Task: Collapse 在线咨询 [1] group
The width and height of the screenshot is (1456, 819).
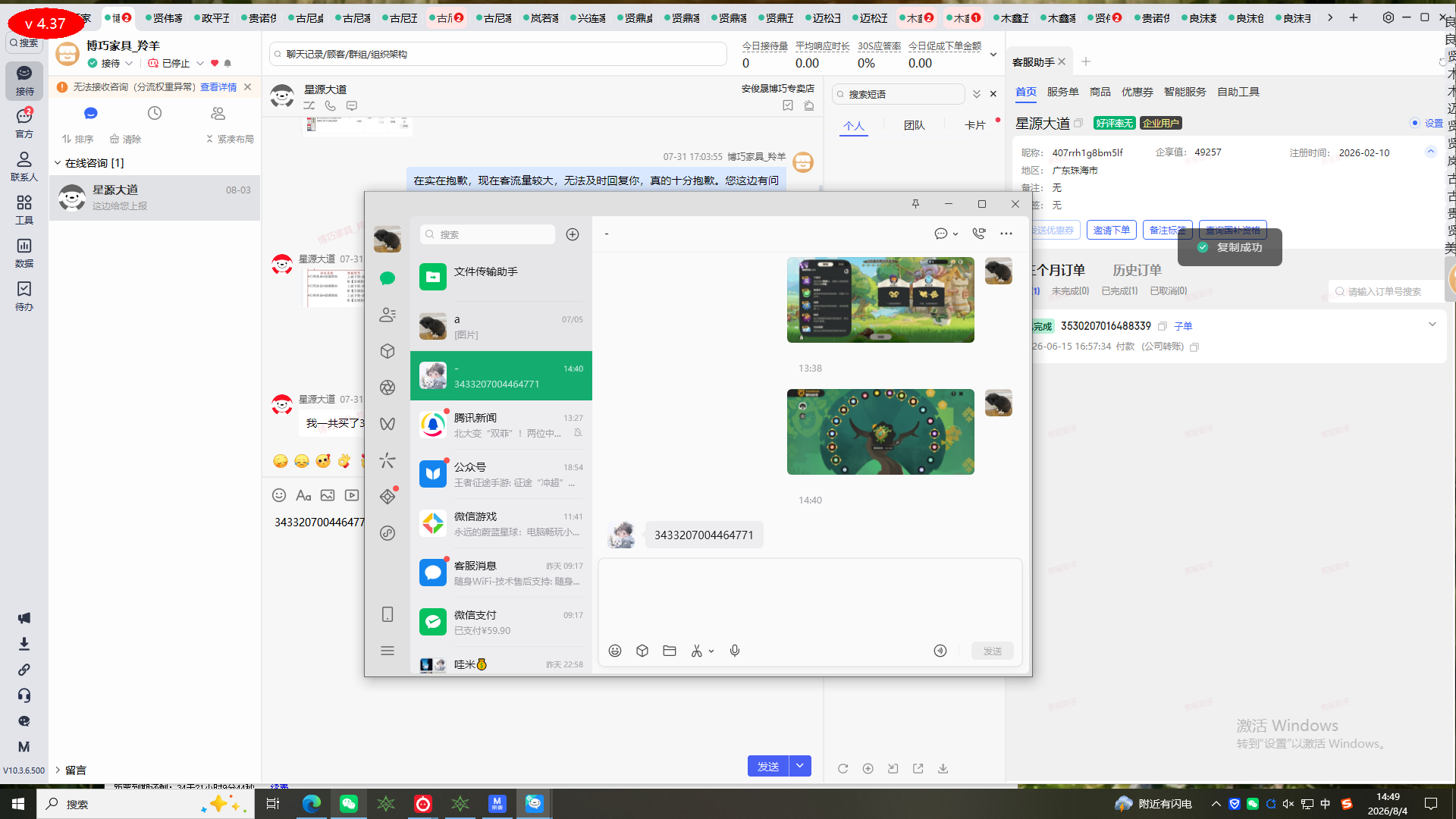Action: tap(58, 163)
